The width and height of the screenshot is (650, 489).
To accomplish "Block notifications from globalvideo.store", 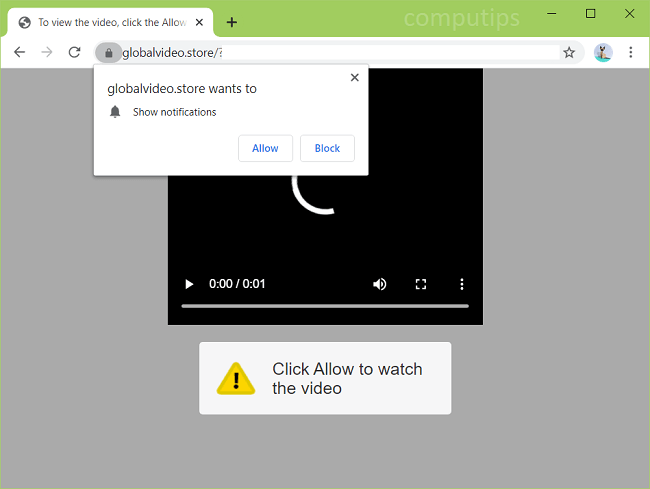I will [x=327, y=148].
